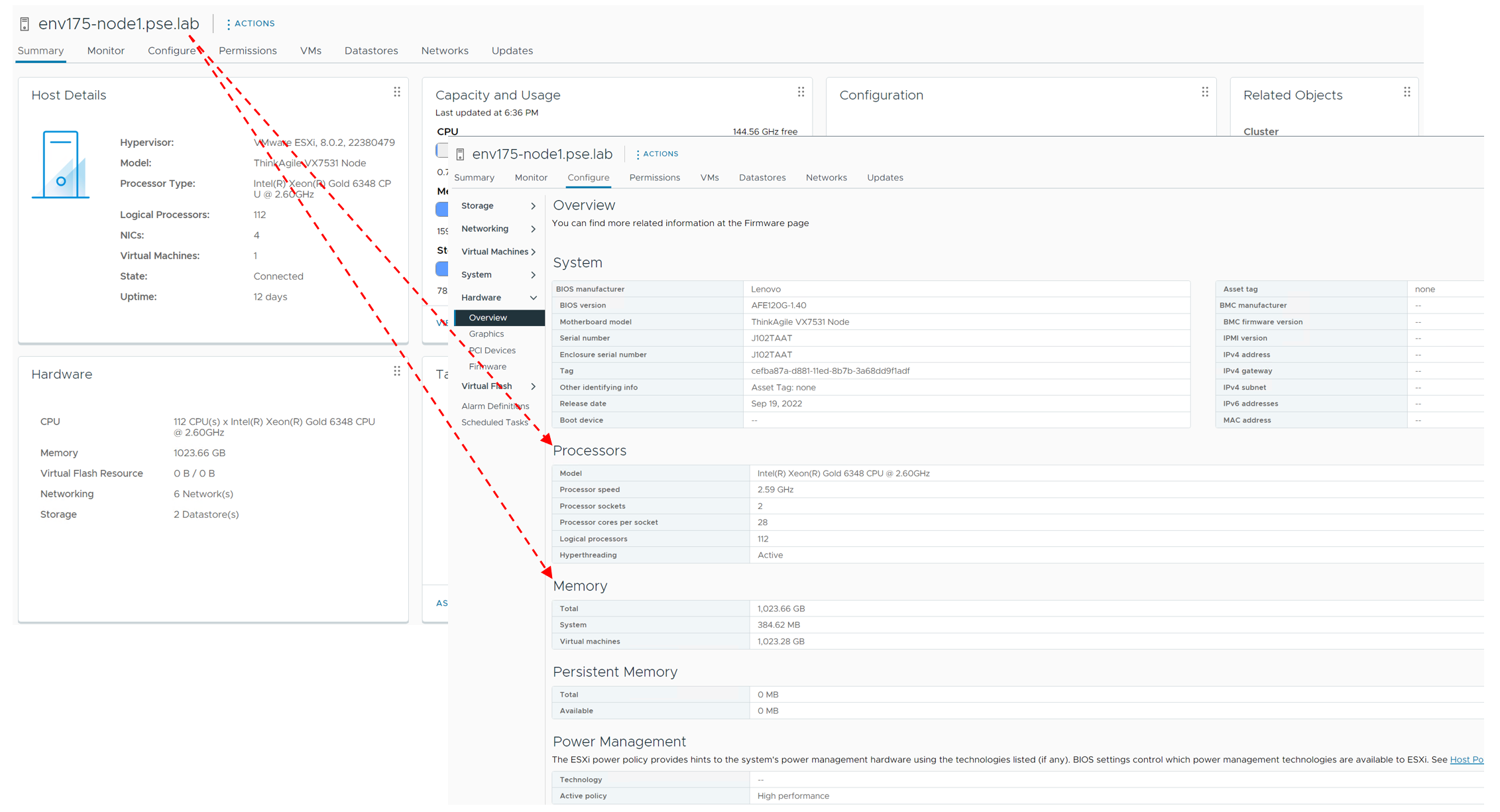Click the host server icon in Host Details
1500x812 pixels.
60,165
